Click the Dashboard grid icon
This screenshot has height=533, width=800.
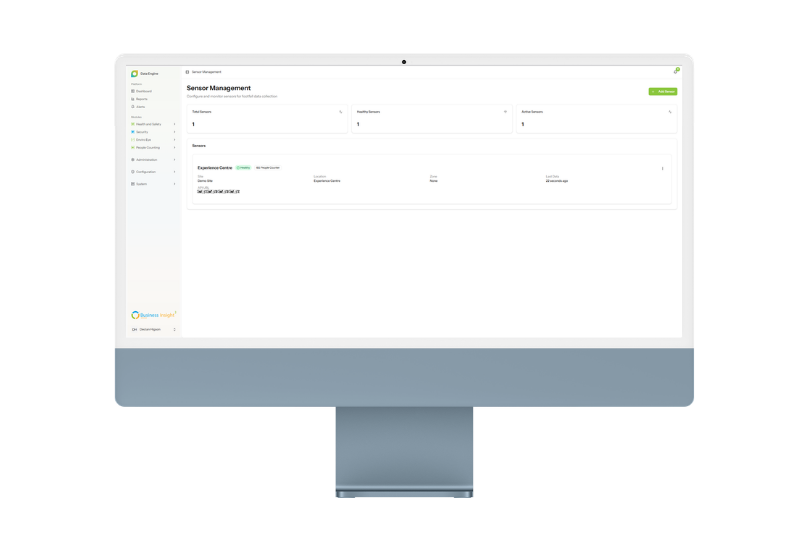(133, 91)
